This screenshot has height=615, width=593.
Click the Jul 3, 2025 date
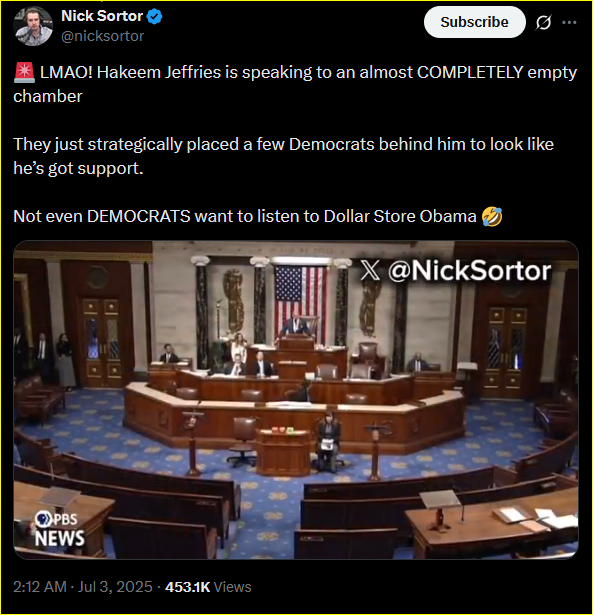point(115,587)
